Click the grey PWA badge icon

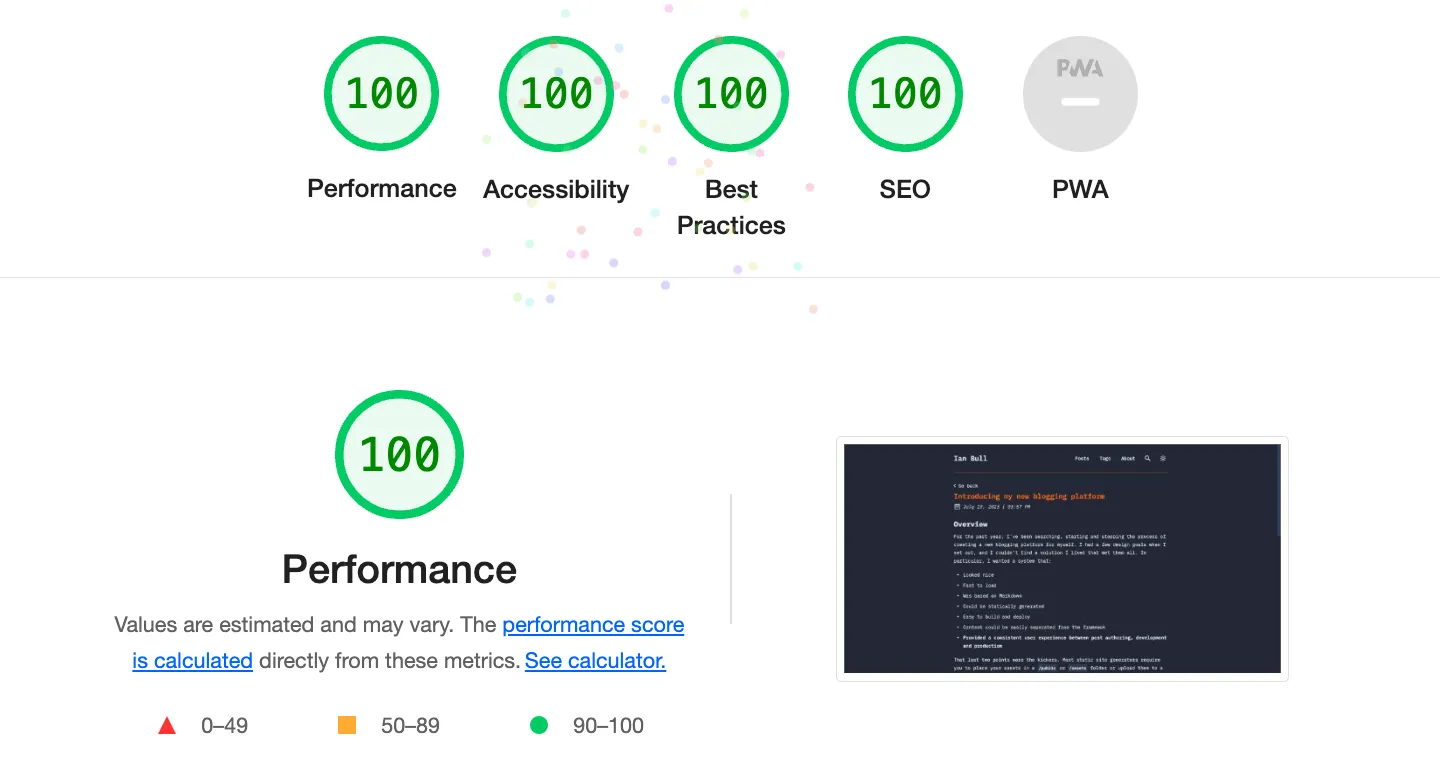pyautogui.click(x=1080, y=94)
